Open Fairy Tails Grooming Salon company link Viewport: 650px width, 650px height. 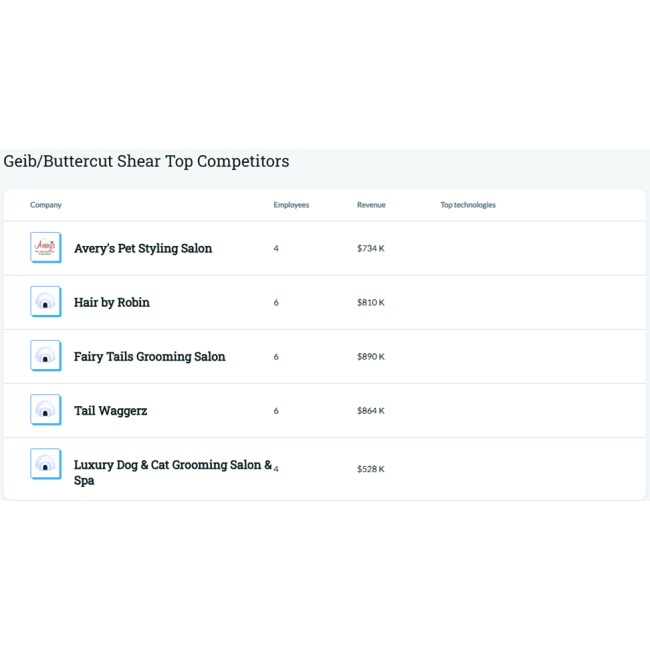click(149, 356)
